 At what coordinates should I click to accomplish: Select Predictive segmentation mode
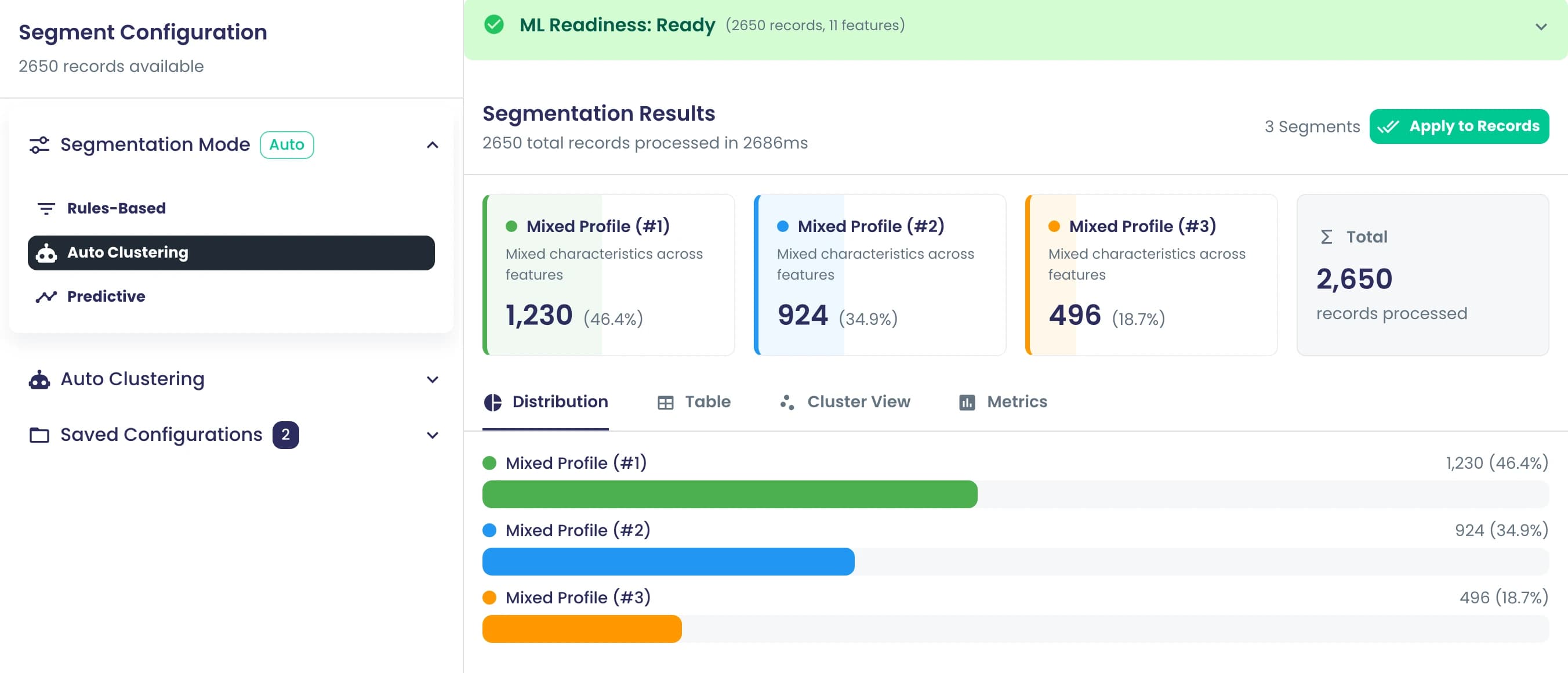pyautogui.click(x=231, y=296)
